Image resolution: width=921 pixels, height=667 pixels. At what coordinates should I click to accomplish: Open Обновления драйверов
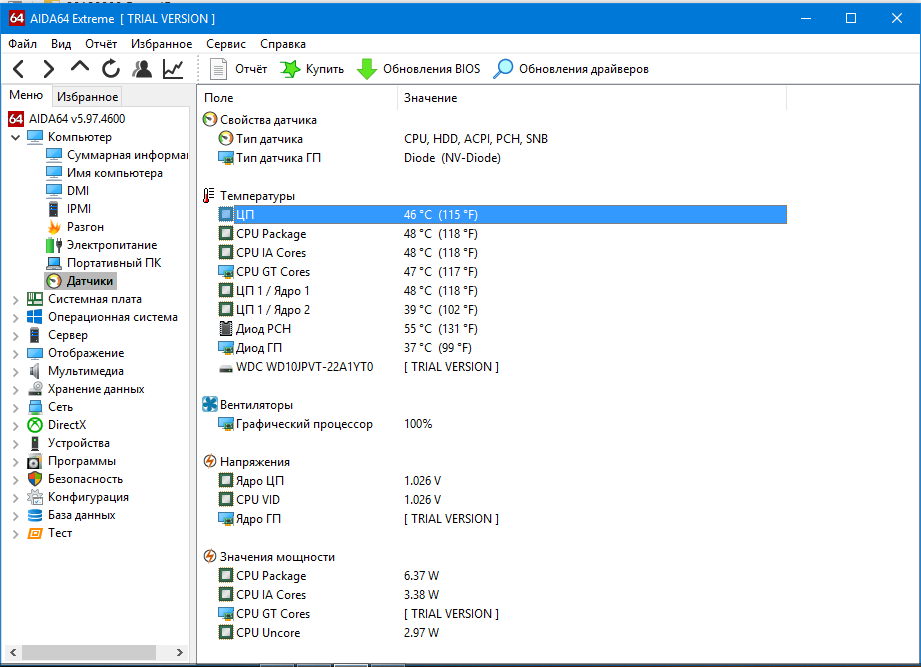[570, 69]
